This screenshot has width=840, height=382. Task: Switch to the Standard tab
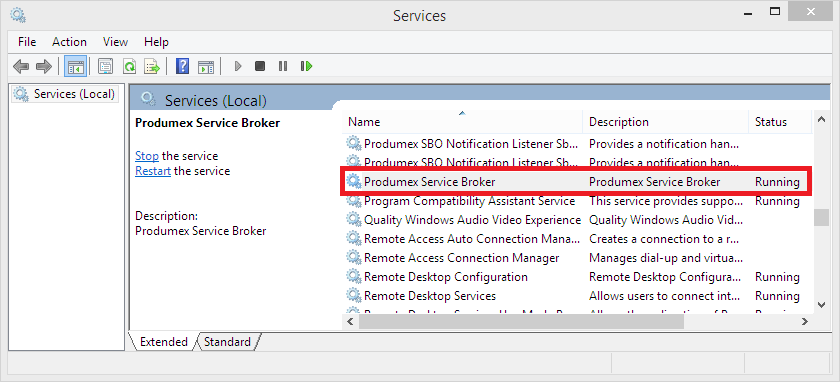[x=227, y=342]
